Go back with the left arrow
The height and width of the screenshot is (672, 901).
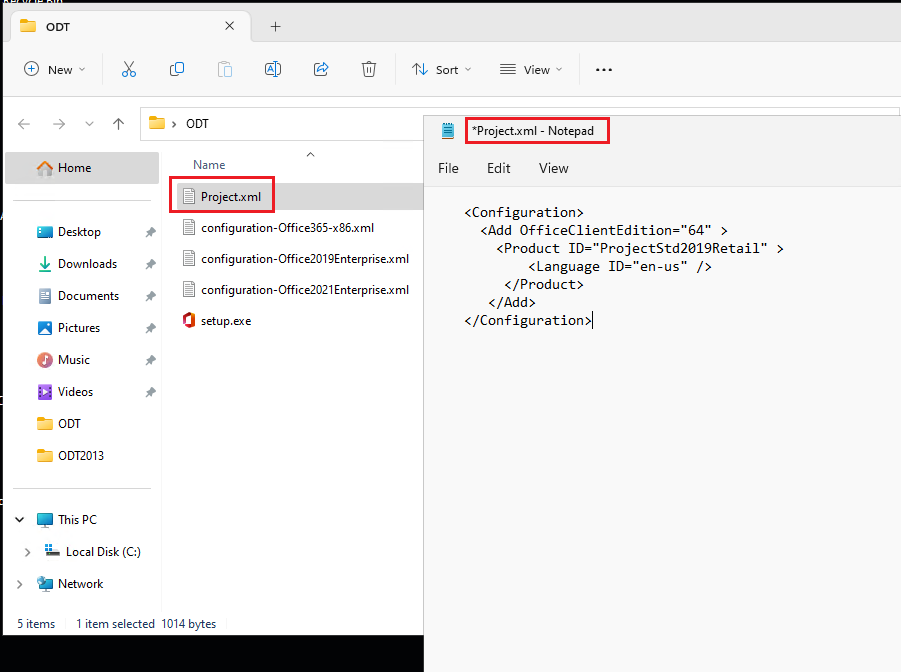click(x=24, y=124)
